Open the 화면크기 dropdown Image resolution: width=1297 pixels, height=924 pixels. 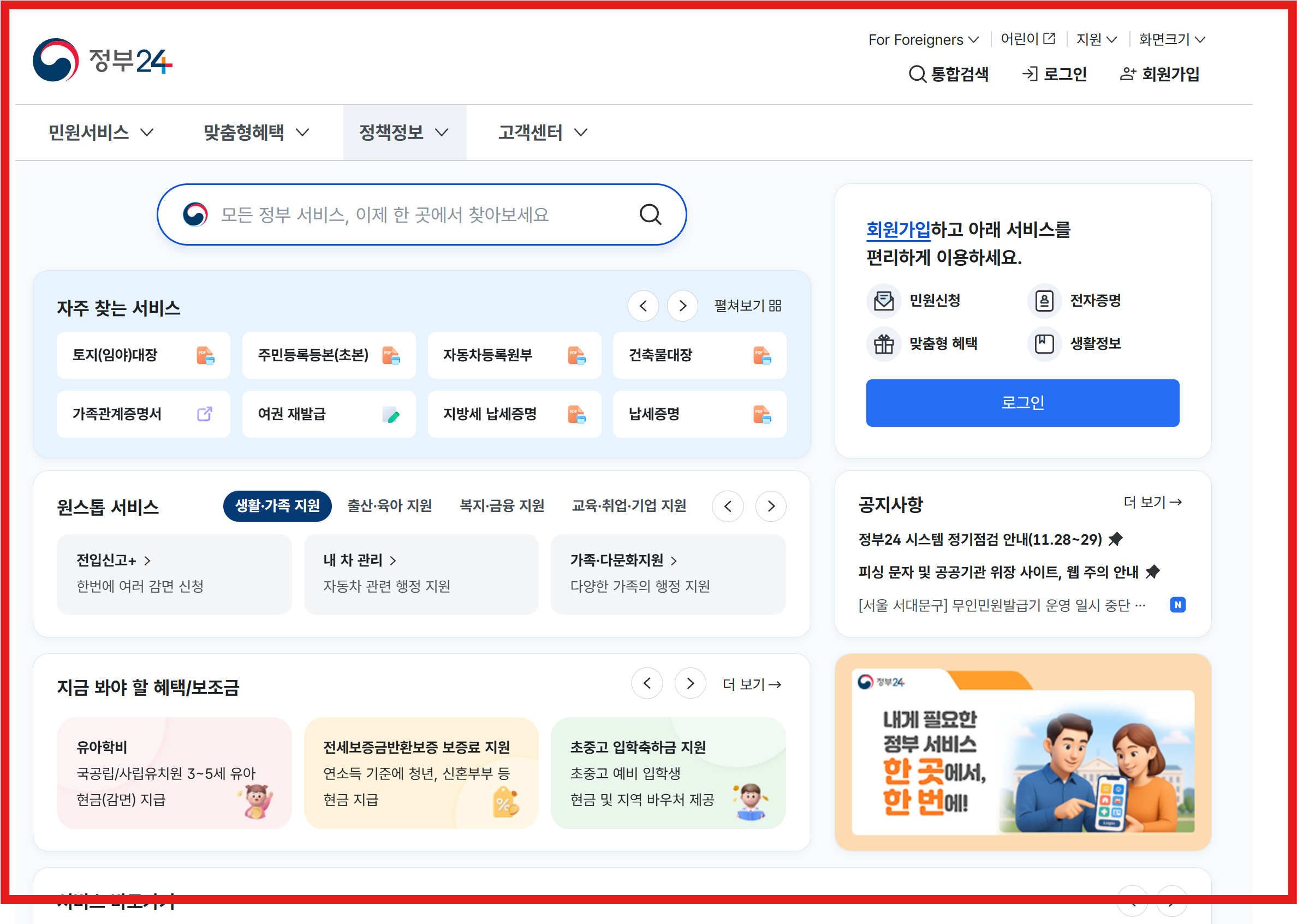1172,39
